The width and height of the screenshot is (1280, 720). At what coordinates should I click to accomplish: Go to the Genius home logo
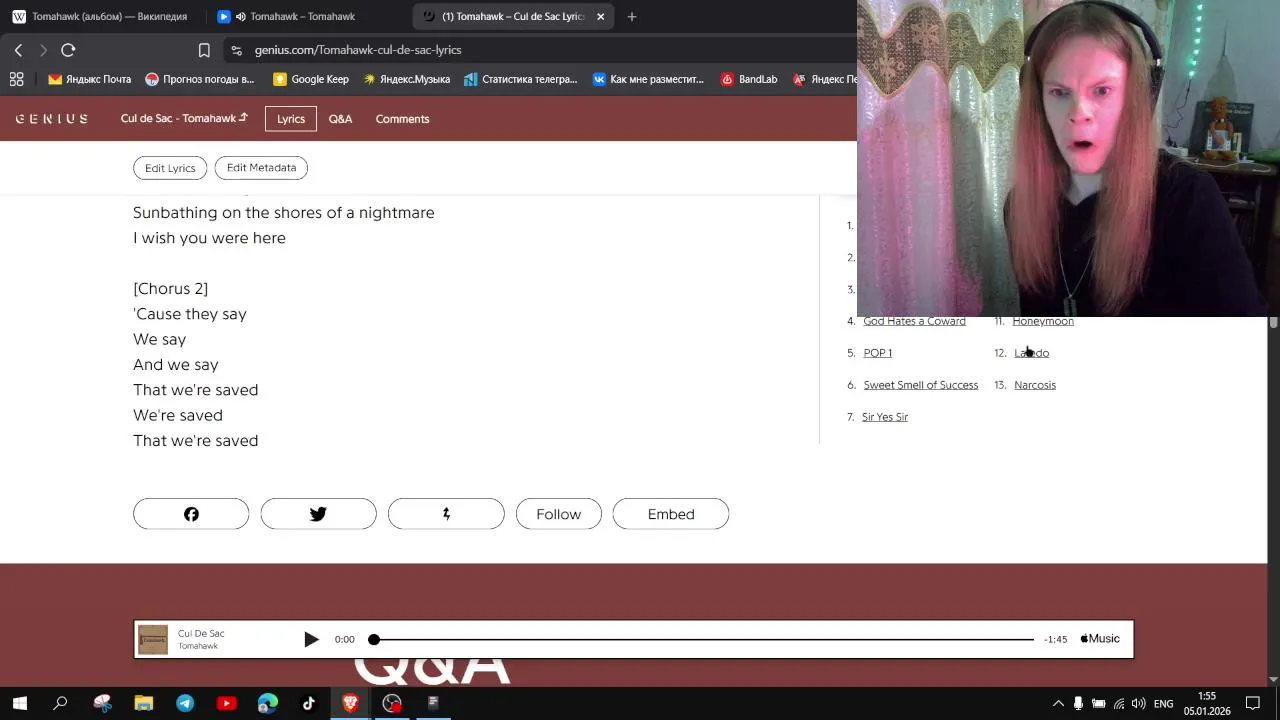click(51, 119)
